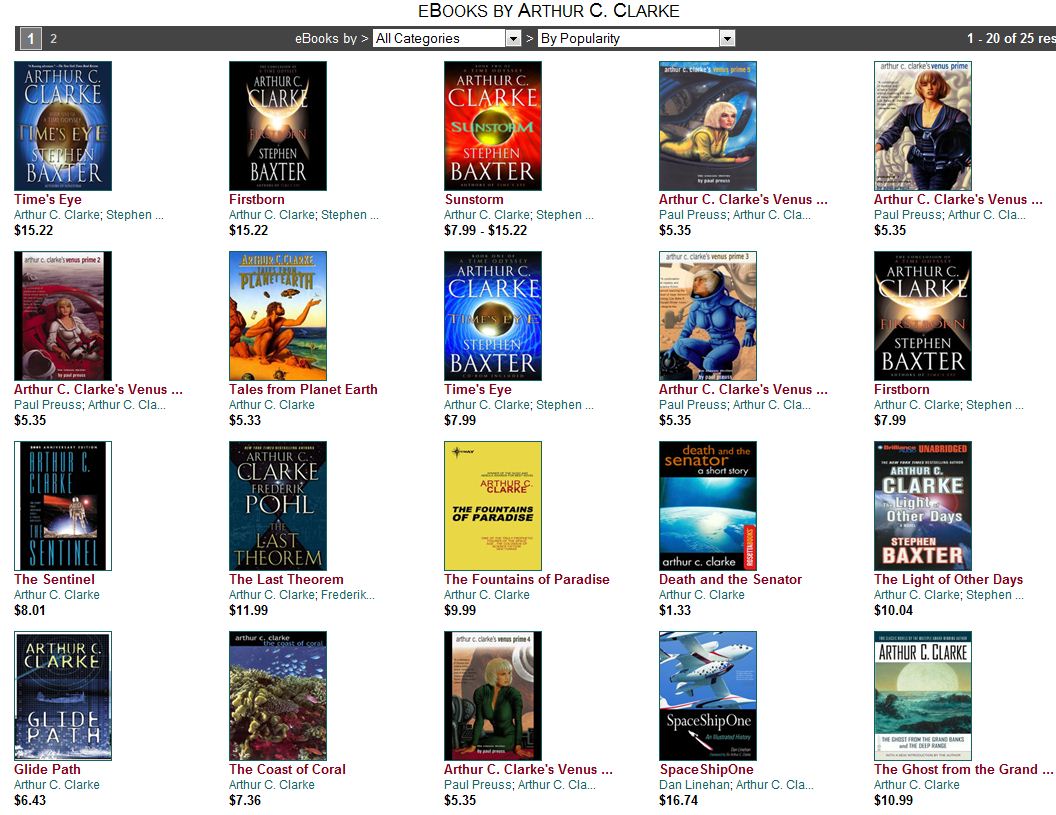Click the $8.01 price of The Sentinel

[x=30, y=610]
